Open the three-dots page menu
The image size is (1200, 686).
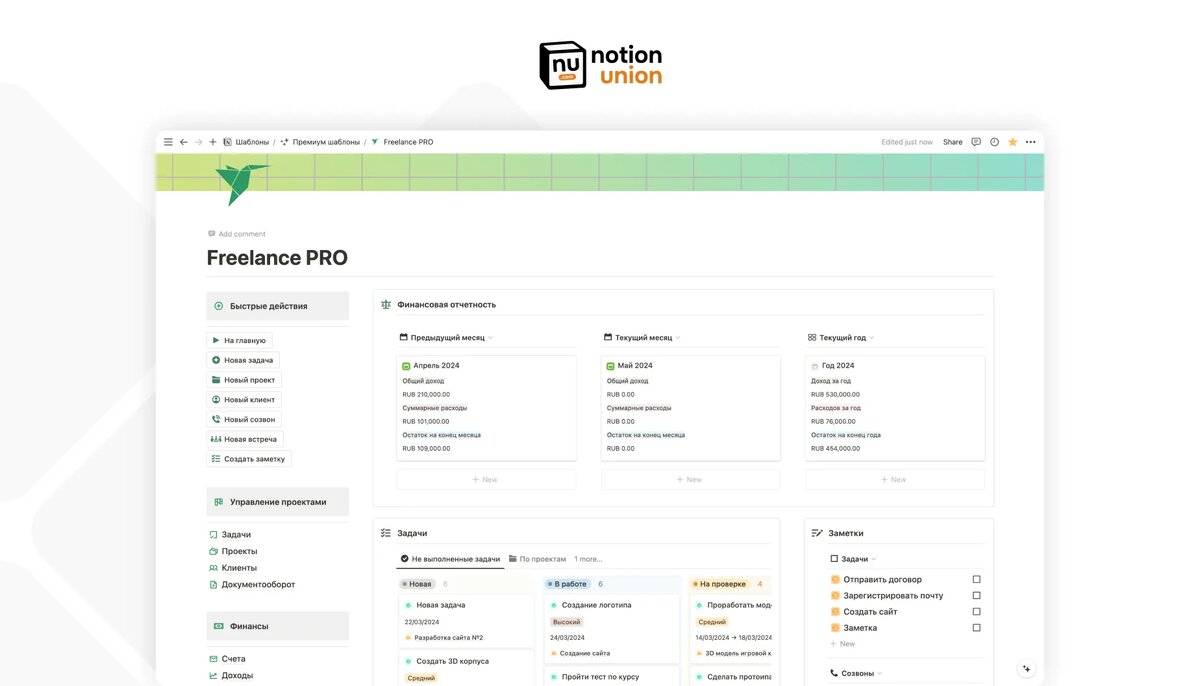pos(1030,142)
